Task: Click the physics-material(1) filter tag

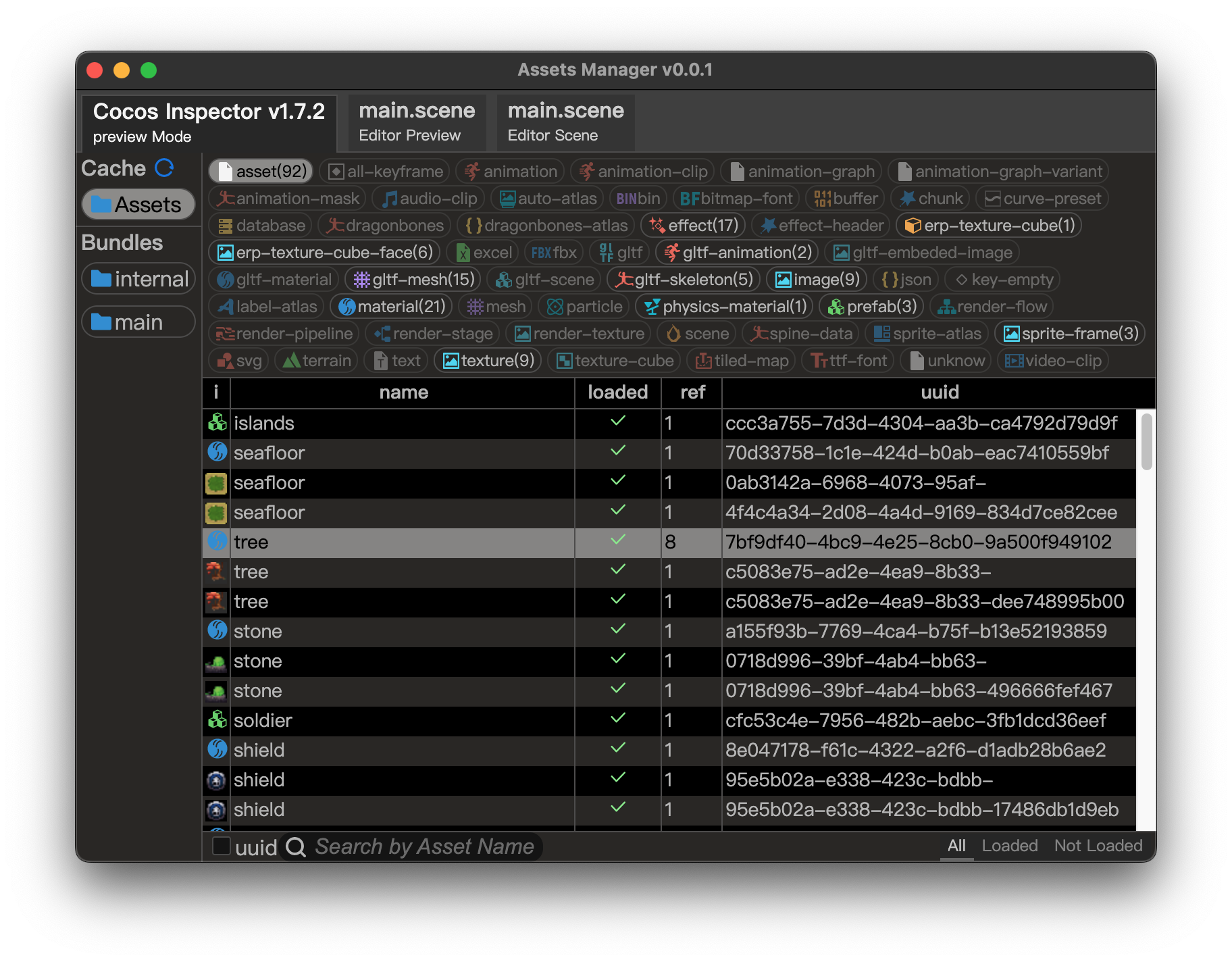Action: [725, 307]
